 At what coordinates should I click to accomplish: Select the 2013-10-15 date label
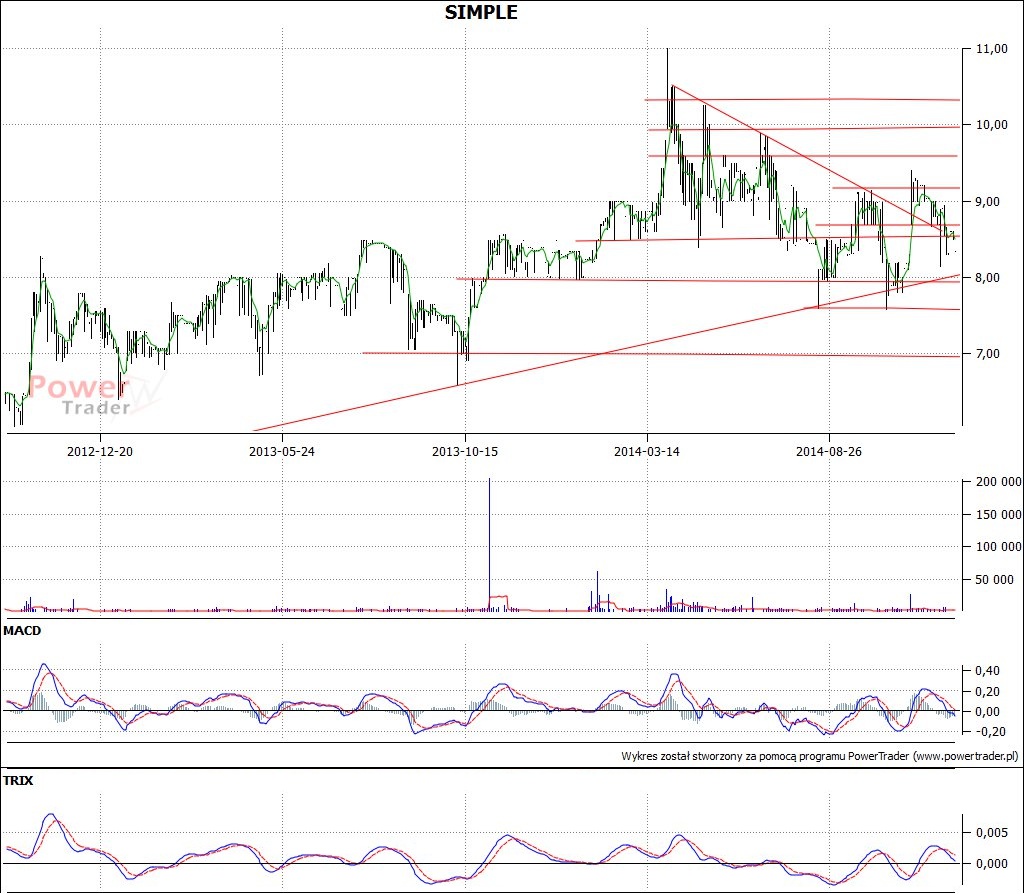tap(464, 451)
